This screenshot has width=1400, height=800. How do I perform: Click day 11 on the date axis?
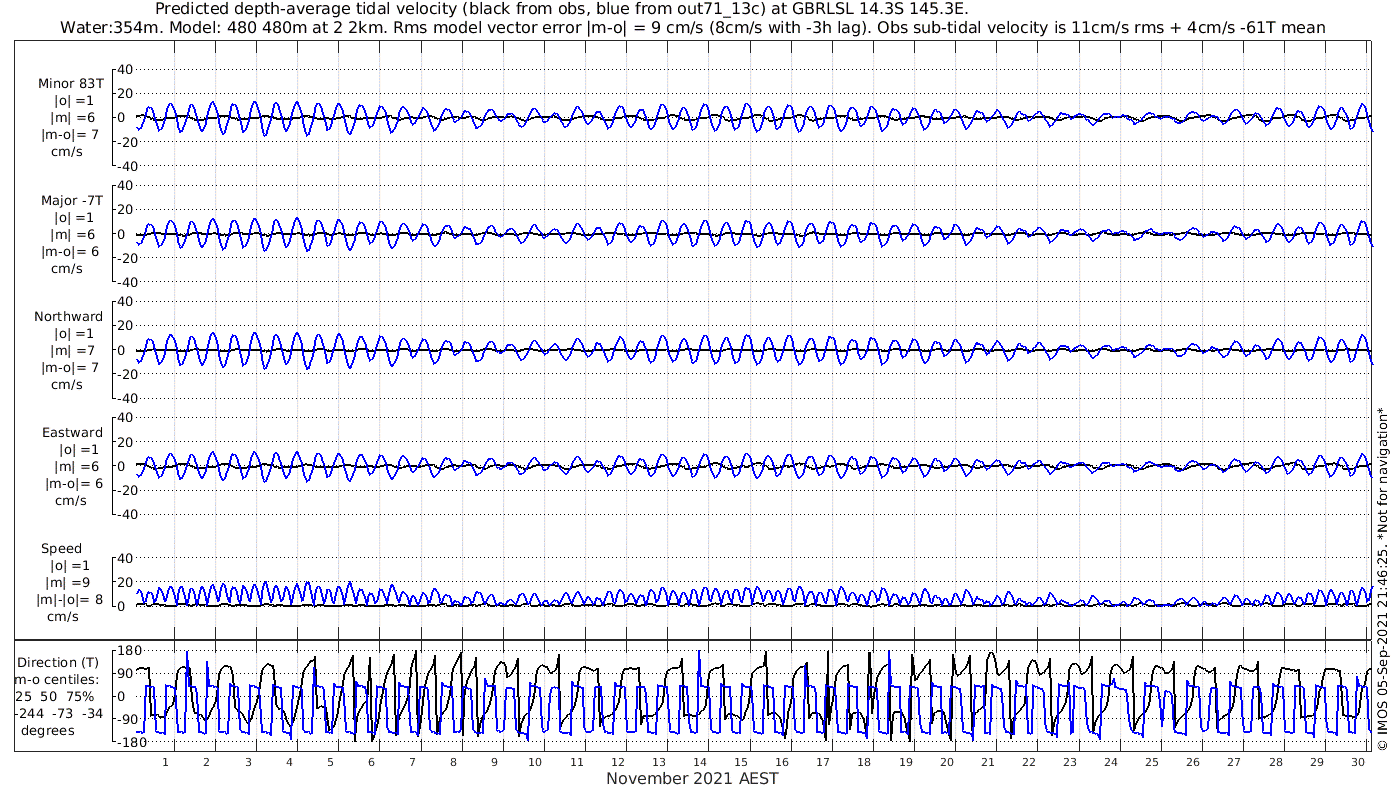576,762
